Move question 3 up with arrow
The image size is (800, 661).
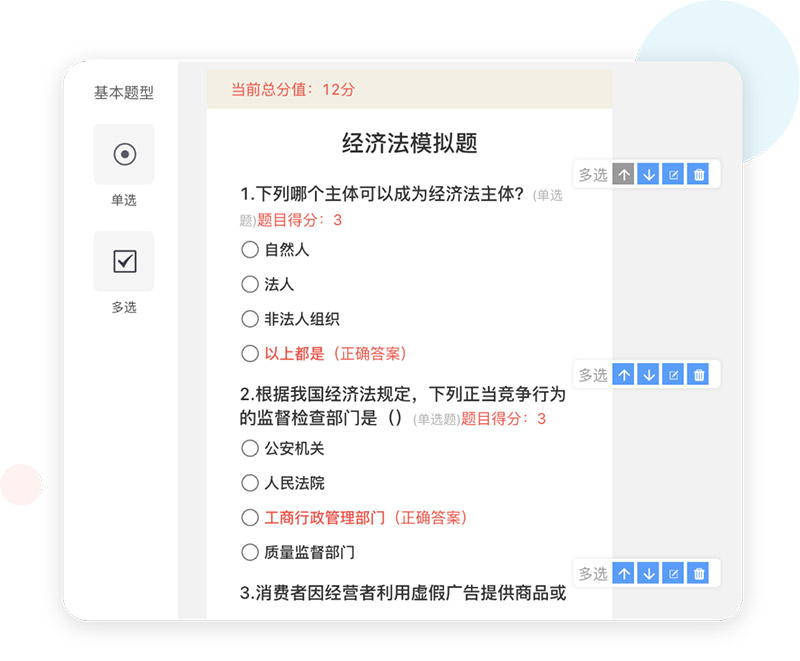(x=624, y=573)
